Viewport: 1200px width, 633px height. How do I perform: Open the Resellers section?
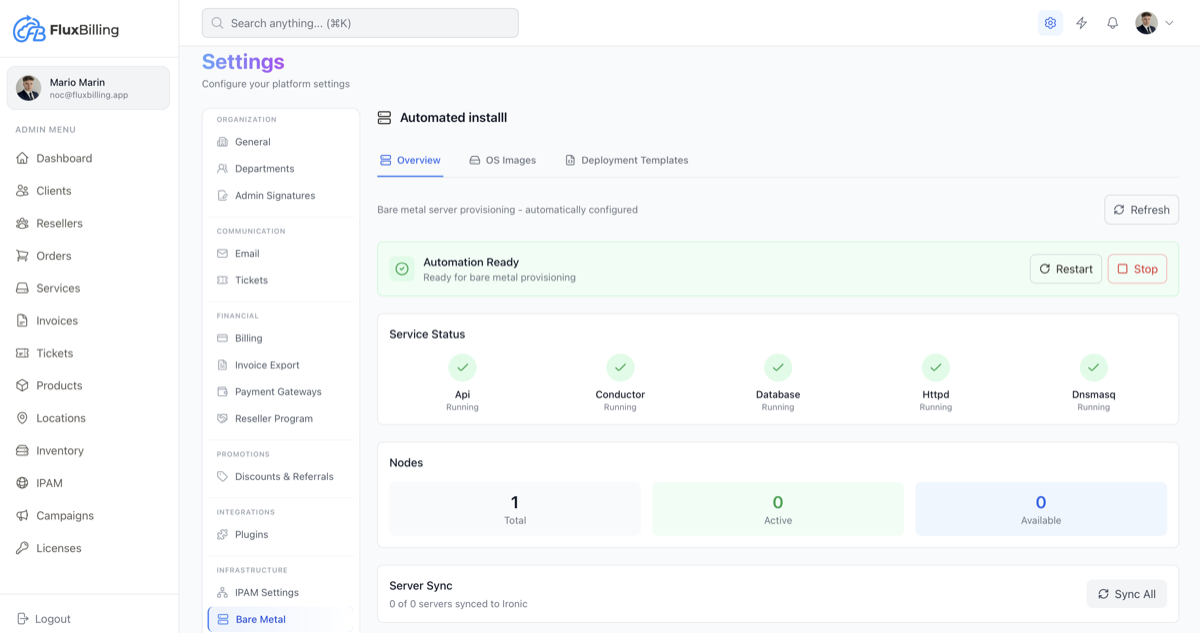point(60,223)
